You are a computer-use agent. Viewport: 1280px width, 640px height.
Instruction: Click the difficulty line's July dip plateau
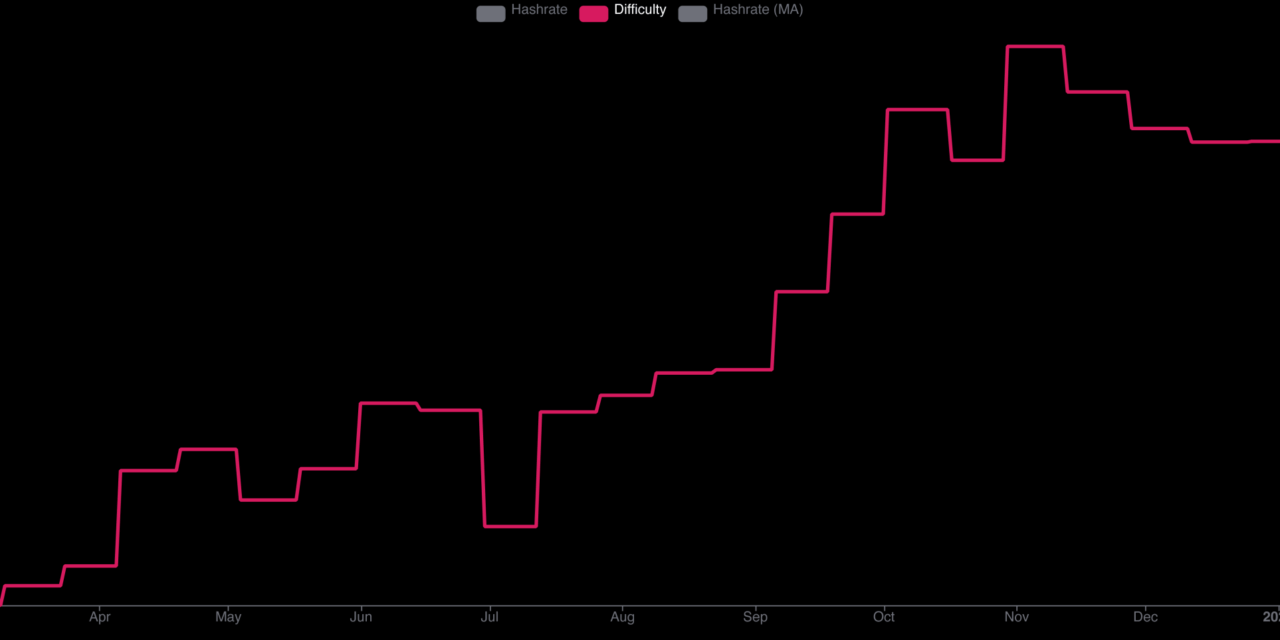pos(510,526)
